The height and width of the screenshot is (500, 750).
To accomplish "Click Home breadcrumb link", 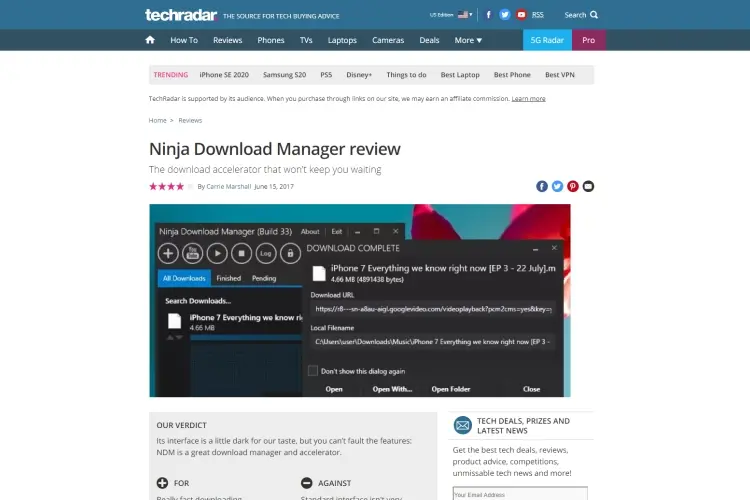I will pyautogui.click(x=157, y=121).
